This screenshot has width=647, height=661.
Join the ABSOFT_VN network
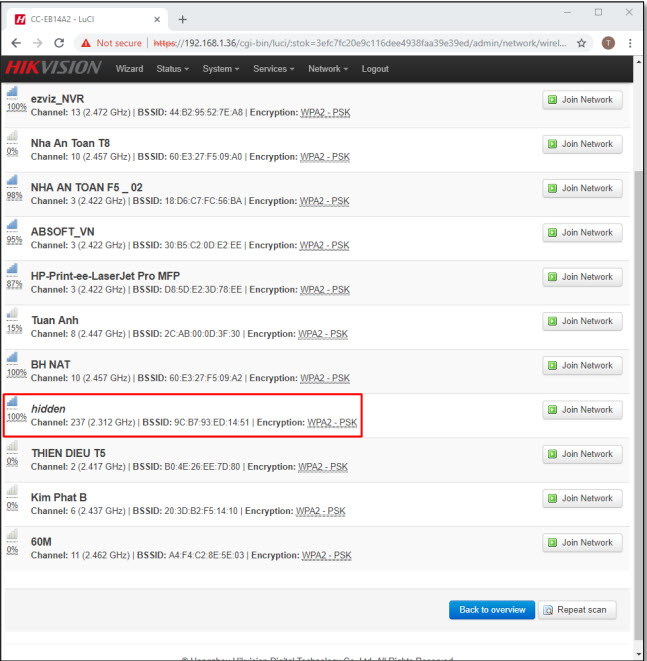tap(582, 233)
